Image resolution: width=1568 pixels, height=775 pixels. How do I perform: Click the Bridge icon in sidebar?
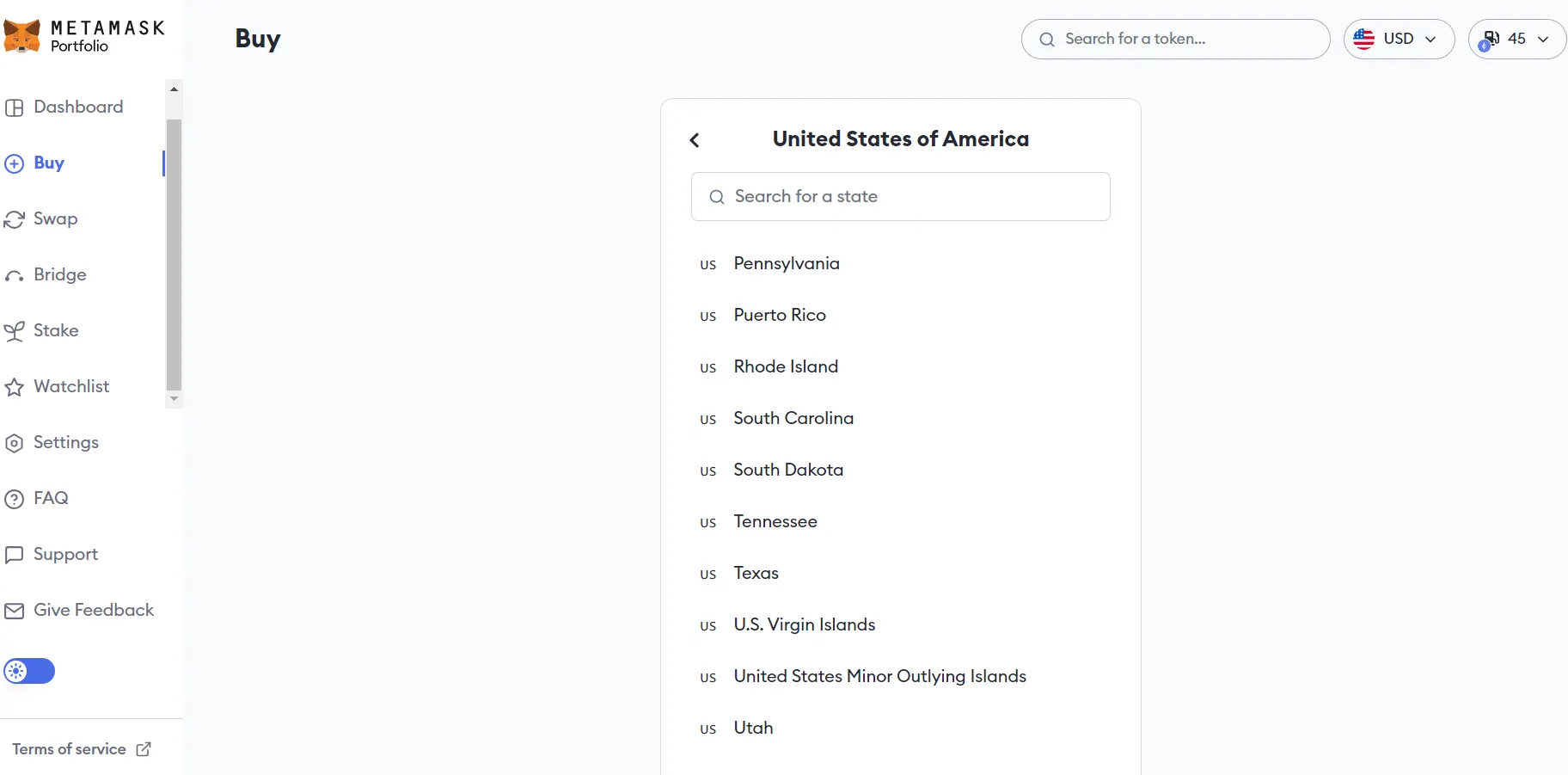click(x=15, y=276)
